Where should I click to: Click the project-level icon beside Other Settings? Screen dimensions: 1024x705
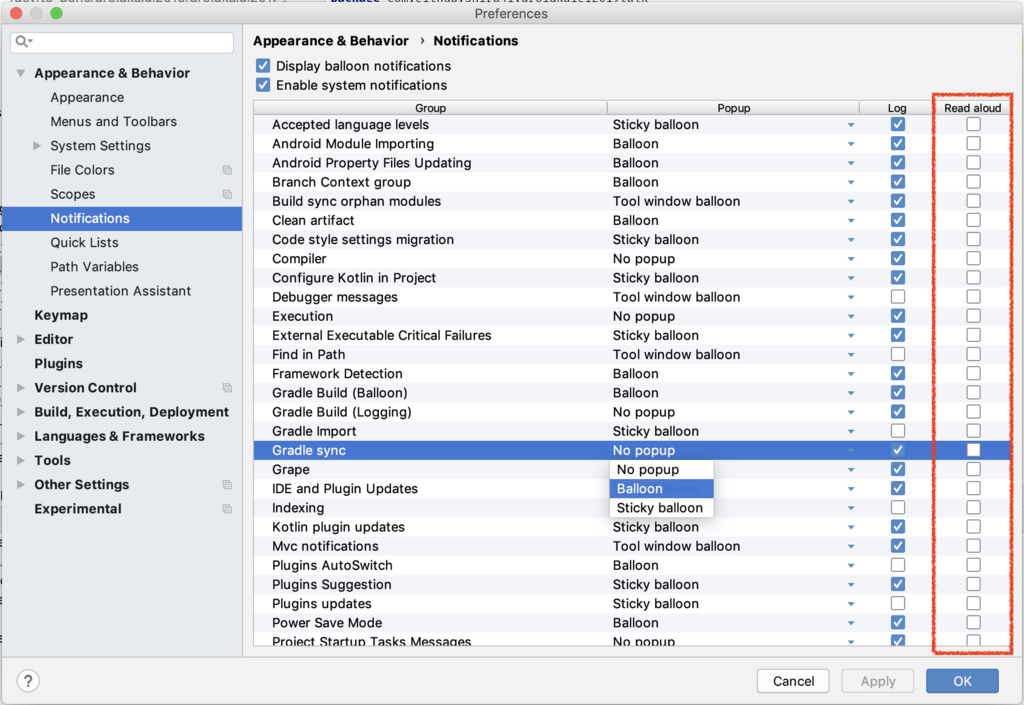click(227, 484)
